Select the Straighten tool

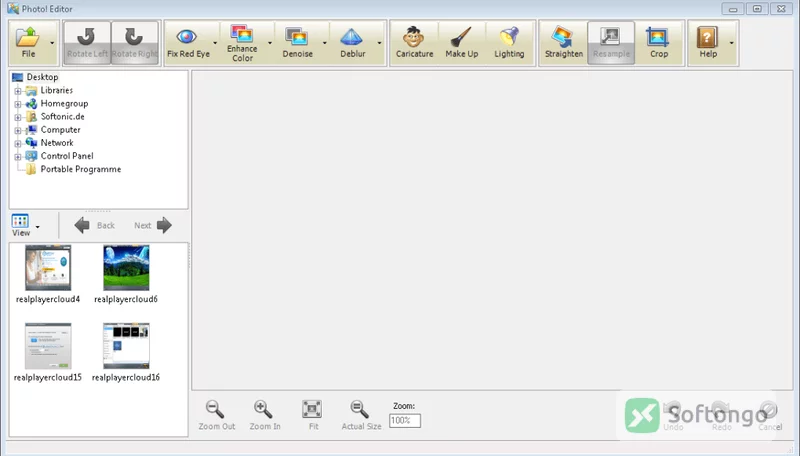(x=564, y=43)
